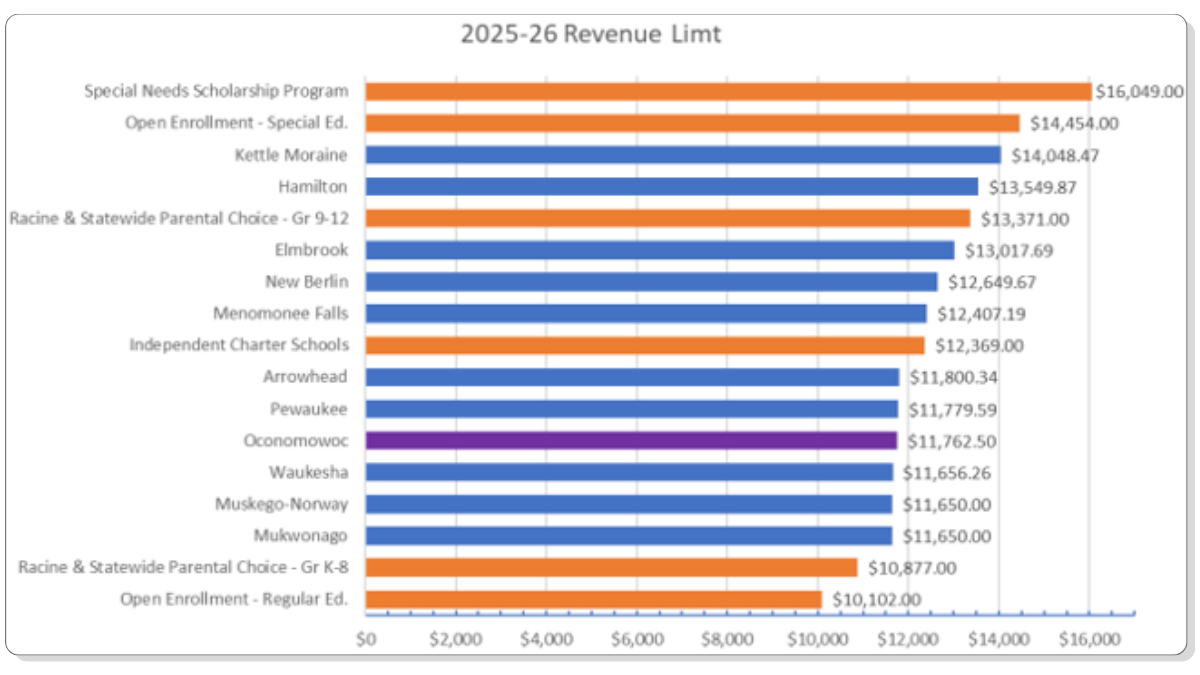
Task: Click the Menomonee Falls category label
Action: pos(281,313)
